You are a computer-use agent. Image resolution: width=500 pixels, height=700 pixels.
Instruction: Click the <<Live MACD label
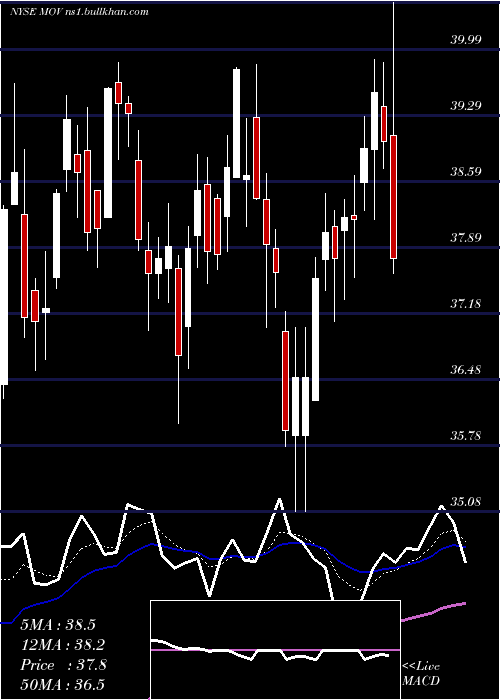tap(421, 673)
